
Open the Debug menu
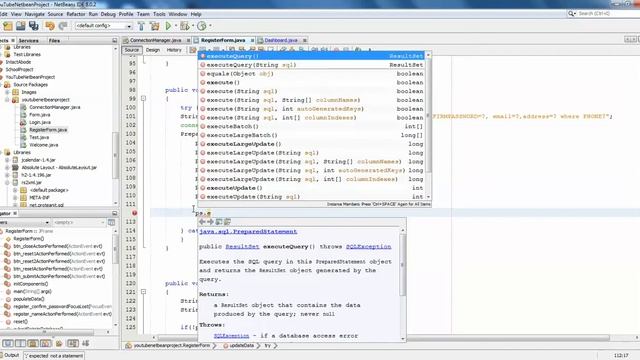pos(108,14)
